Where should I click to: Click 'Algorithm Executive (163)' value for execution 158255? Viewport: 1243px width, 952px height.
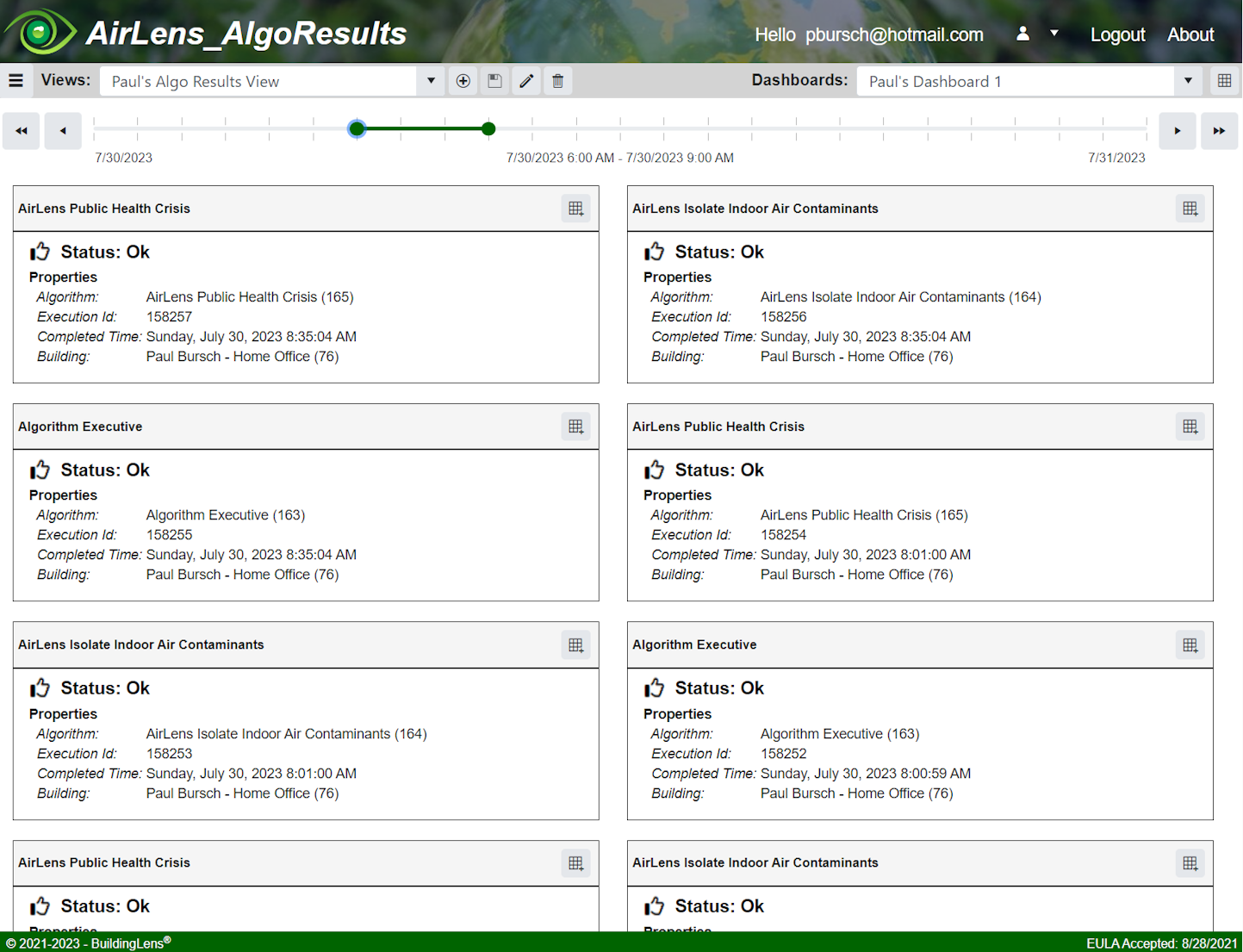226,515
